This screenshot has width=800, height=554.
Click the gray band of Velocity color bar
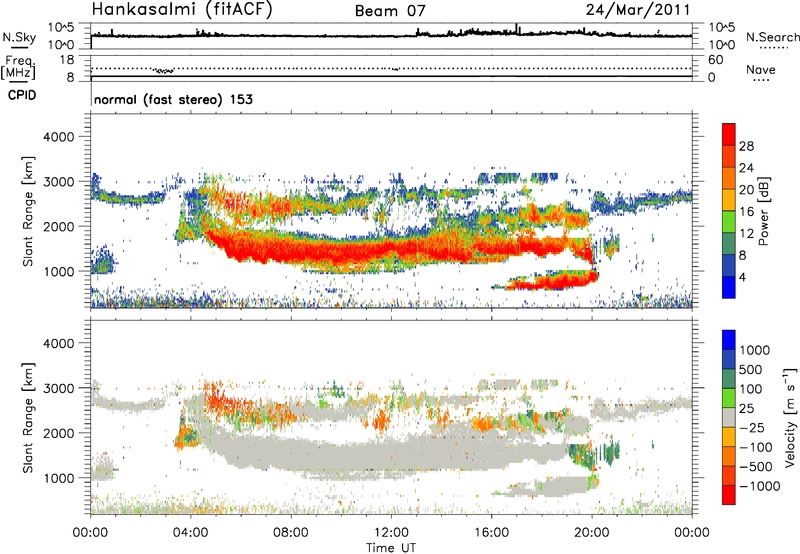[729, 418]
